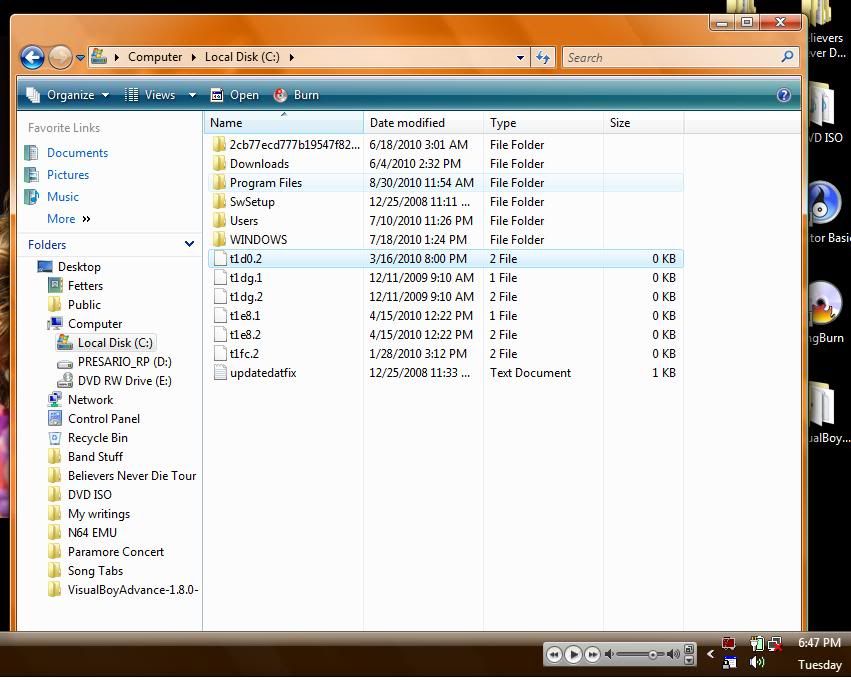Play media with taskbar player Play button
Viewport: 851px width, 682px height.
[573, 655]
